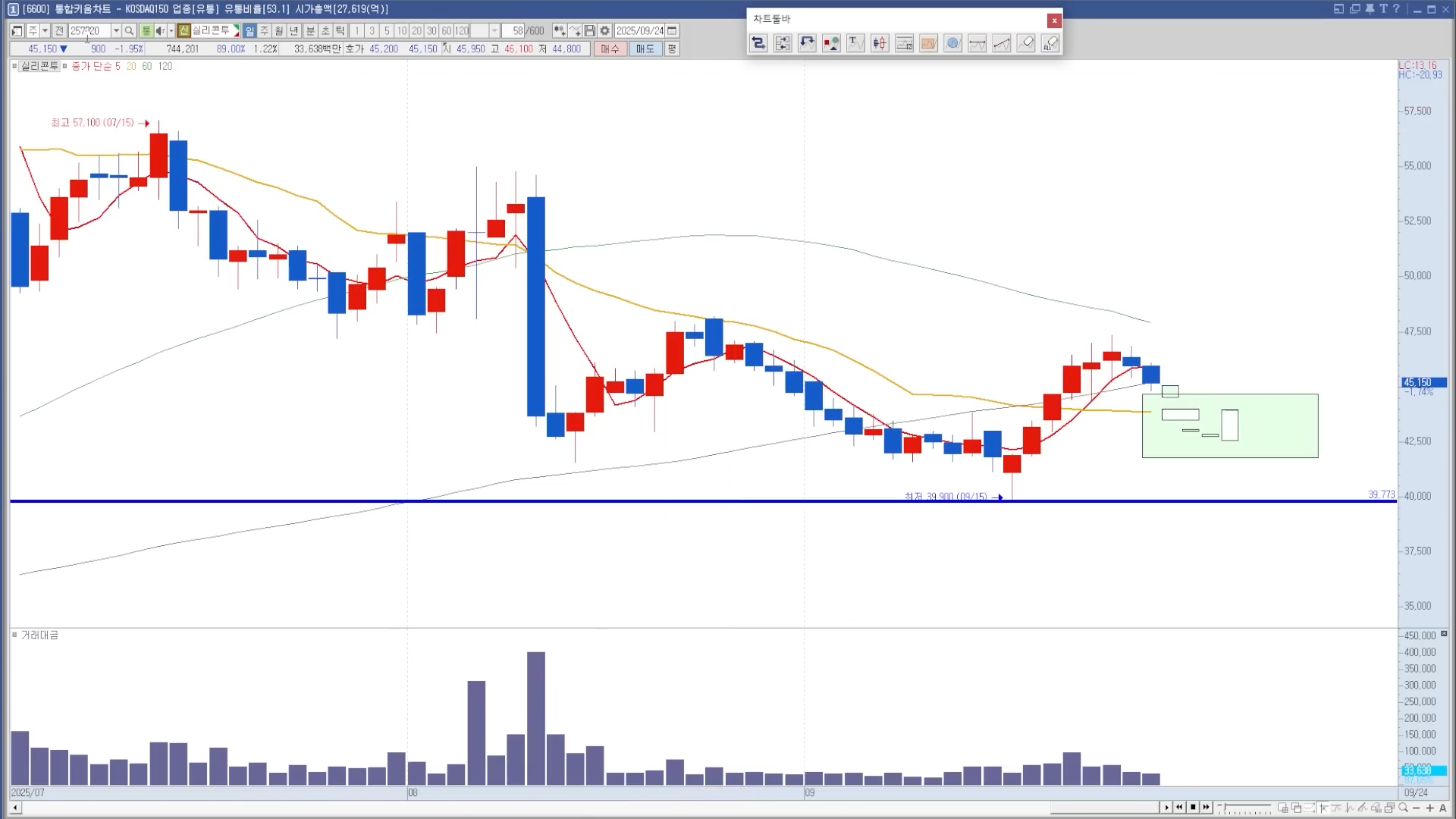The width and height of the screenshot is (1456, 819).
Task: Click the stock search magnifier icon
Action: [x=129, y=31]
